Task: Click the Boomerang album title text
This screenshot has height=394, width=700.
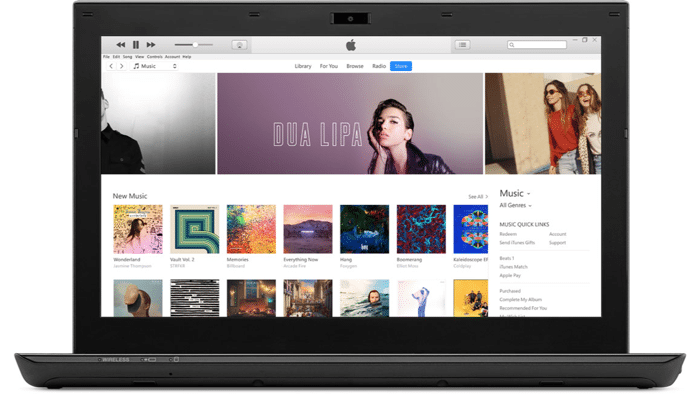Action: tap(409, 260)
